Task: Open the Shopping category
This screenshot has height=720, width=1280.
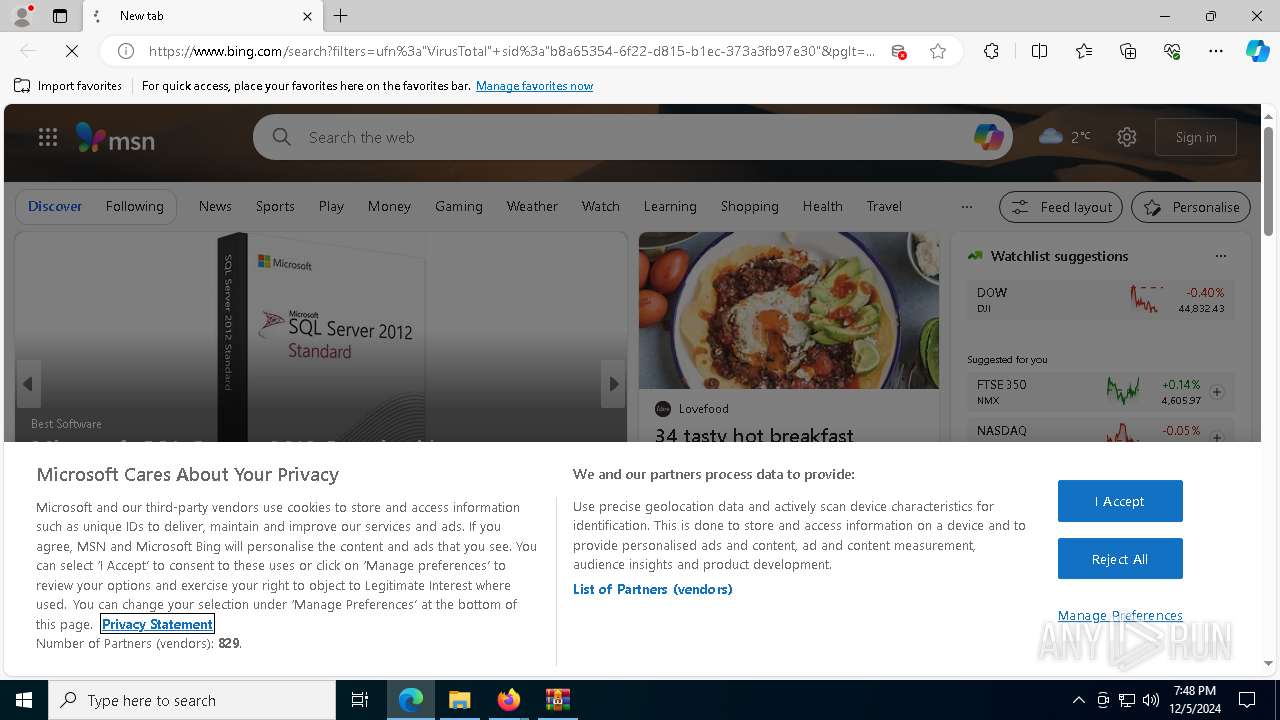Action: (x=750, y=206)
